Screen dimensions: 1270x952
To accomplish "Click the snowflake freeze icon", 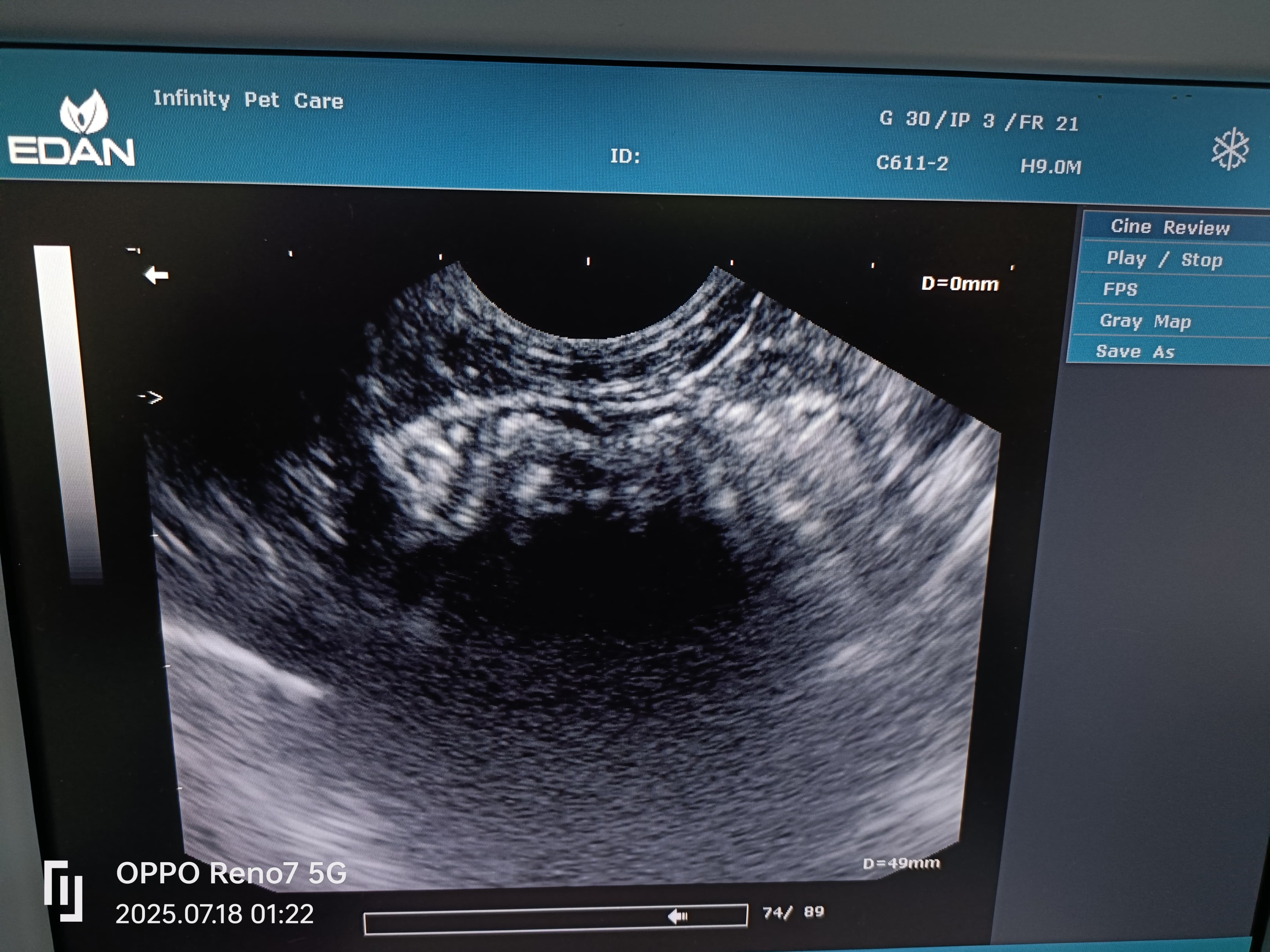I will pyautogui.click(x=1230, y=150).
